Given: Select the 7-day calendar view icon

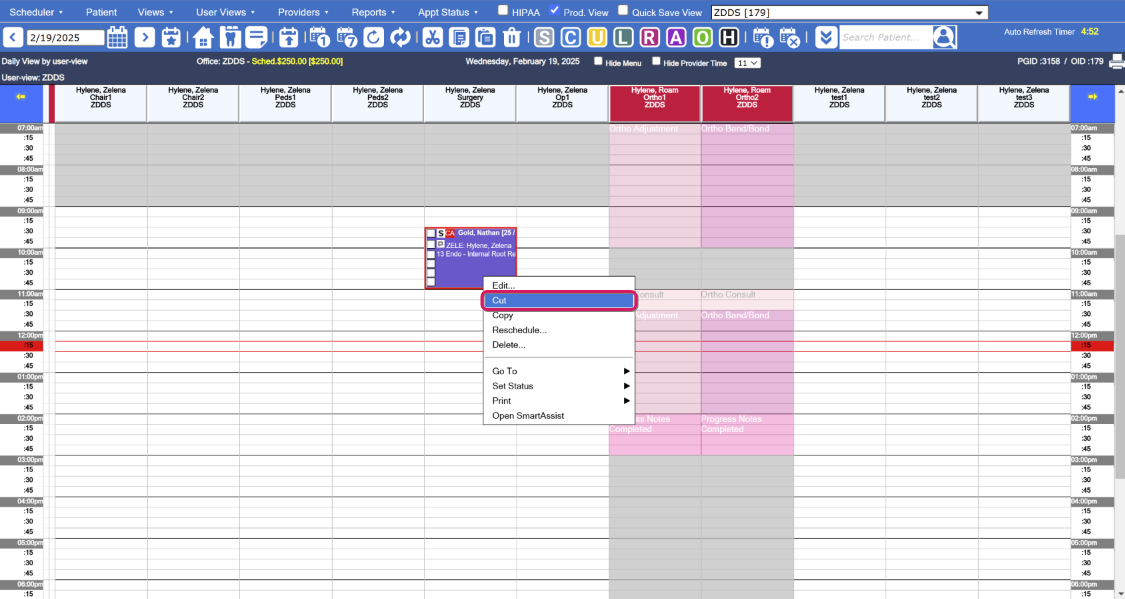Looking at the screenshot, I should pos(346,37).
